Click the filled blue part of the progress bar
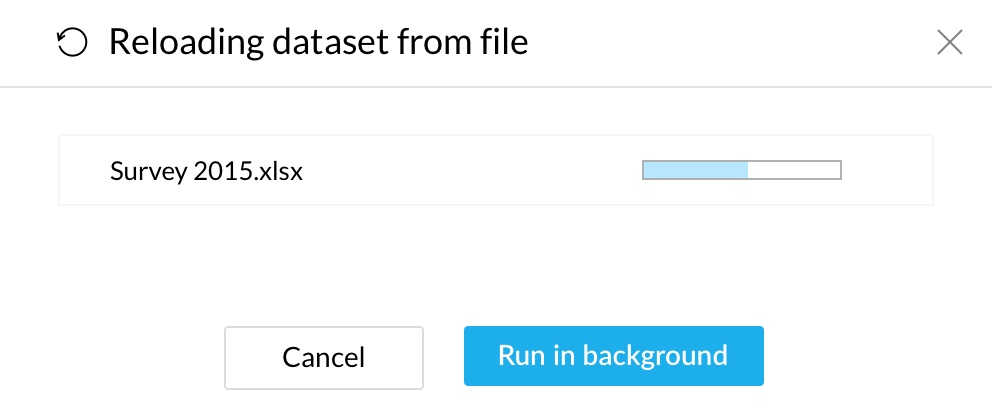The height and width of the screenshot is (420, 992). [x=696, y=170]
